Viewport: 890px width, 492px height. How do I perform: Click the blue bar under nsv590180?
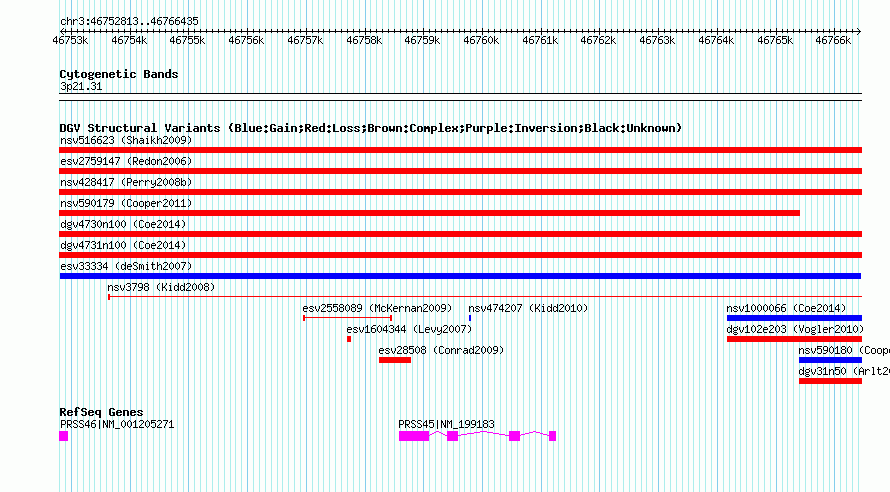point(830,360)
